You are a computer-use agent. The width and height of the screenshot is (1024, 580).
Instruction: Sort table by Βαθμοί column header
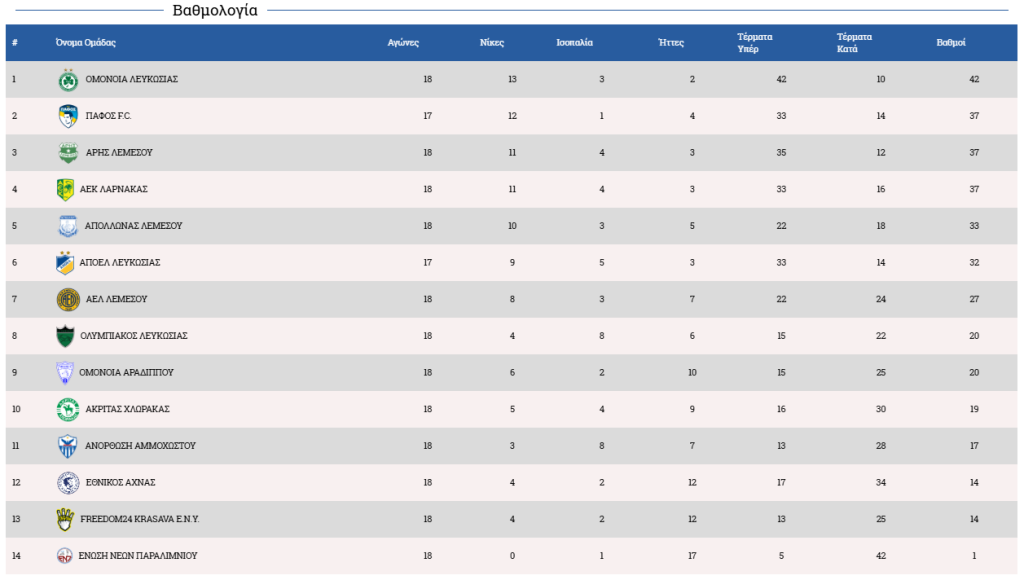click(x=950, y=43)
